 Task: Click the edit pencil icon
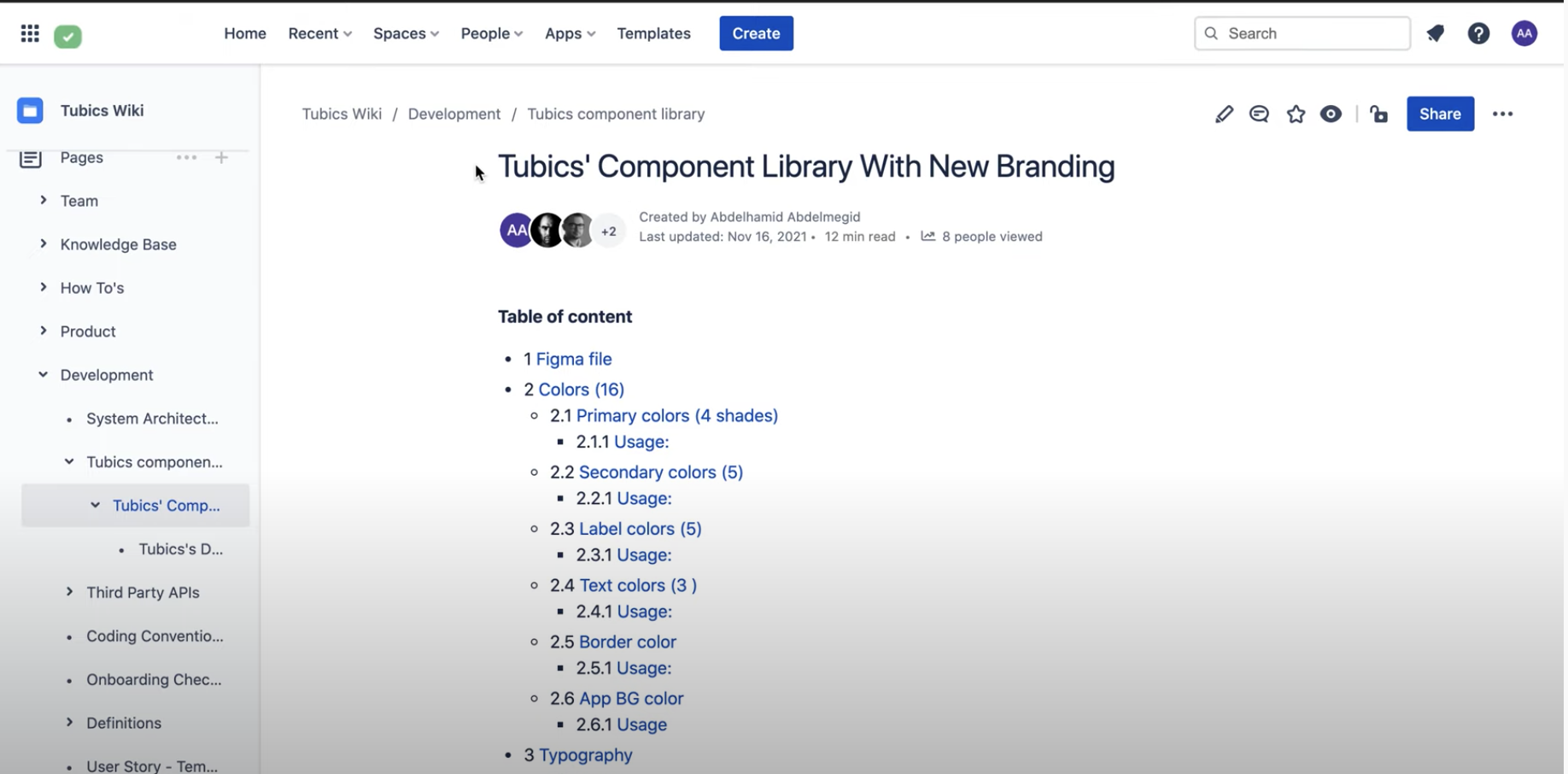[1224, 114]
